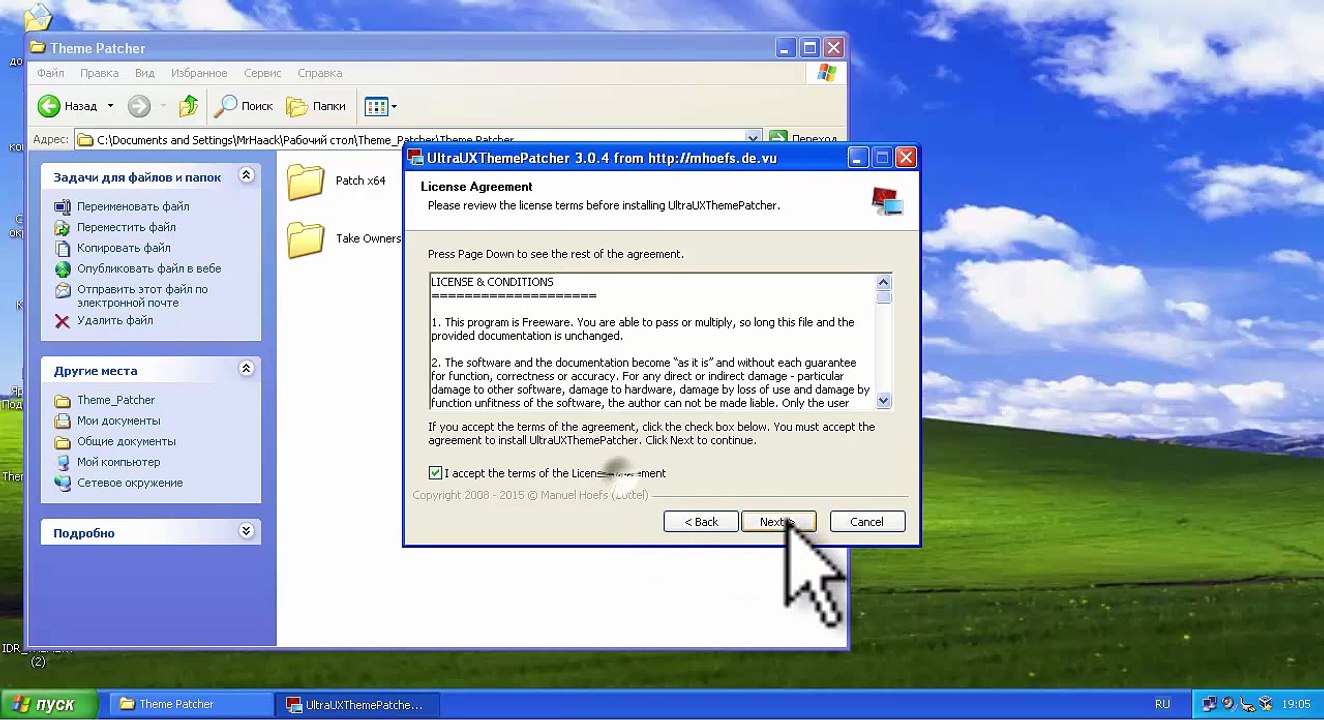Select the Take Ownership folder icon
Viewport: 1324px width, 720px height.
pos(306,240)
